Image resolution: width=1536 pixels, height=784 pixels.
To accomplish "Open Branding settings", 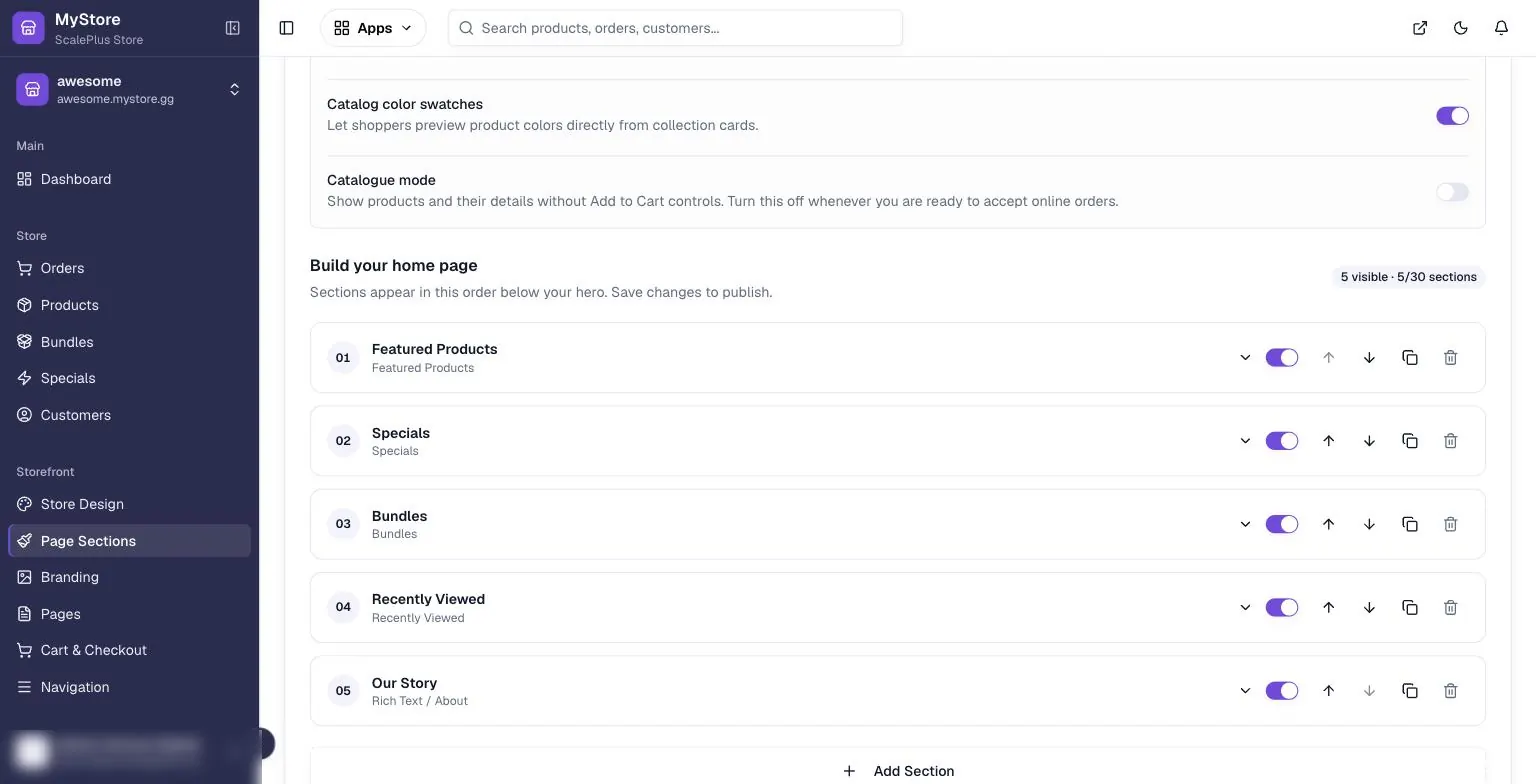I will [x=129, y=577].
